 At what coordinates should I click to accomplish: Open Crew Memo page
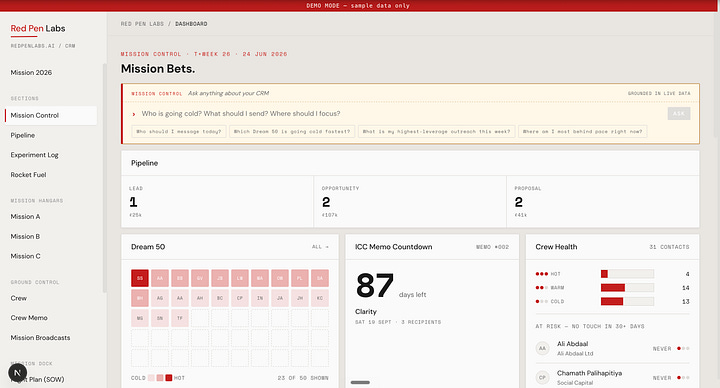pos(29,318)
